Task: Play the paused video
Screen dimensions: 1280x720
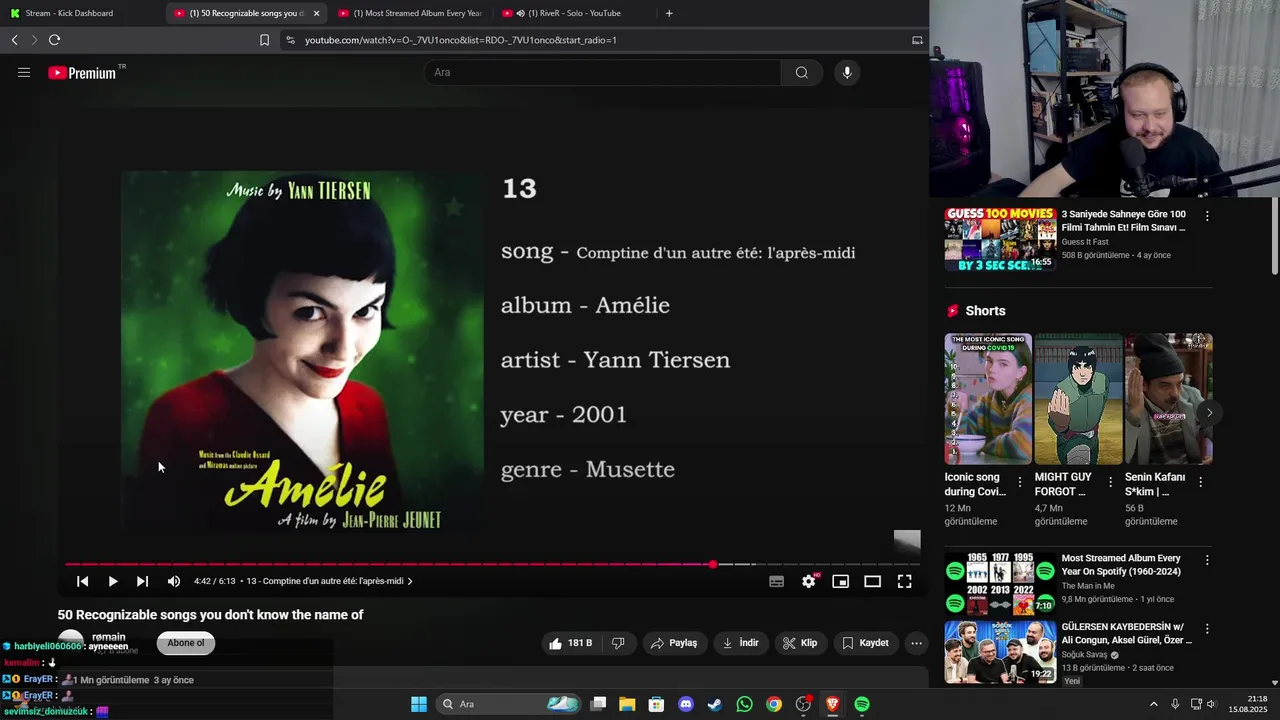Action: (x=113, y=581)
